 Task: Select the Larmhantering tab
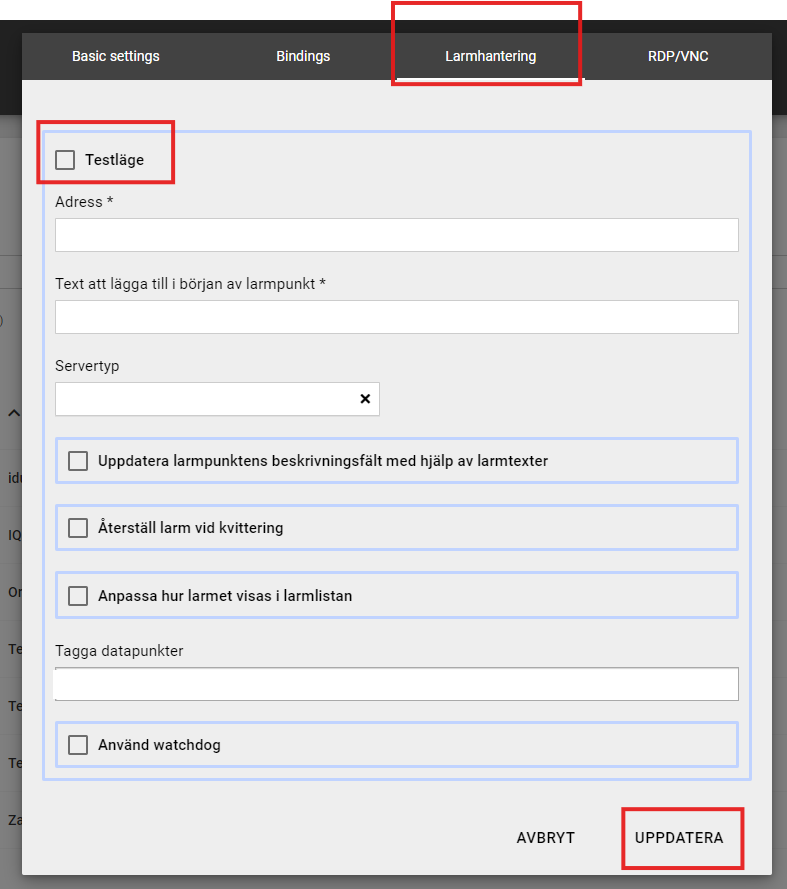[x=490, y=56]
